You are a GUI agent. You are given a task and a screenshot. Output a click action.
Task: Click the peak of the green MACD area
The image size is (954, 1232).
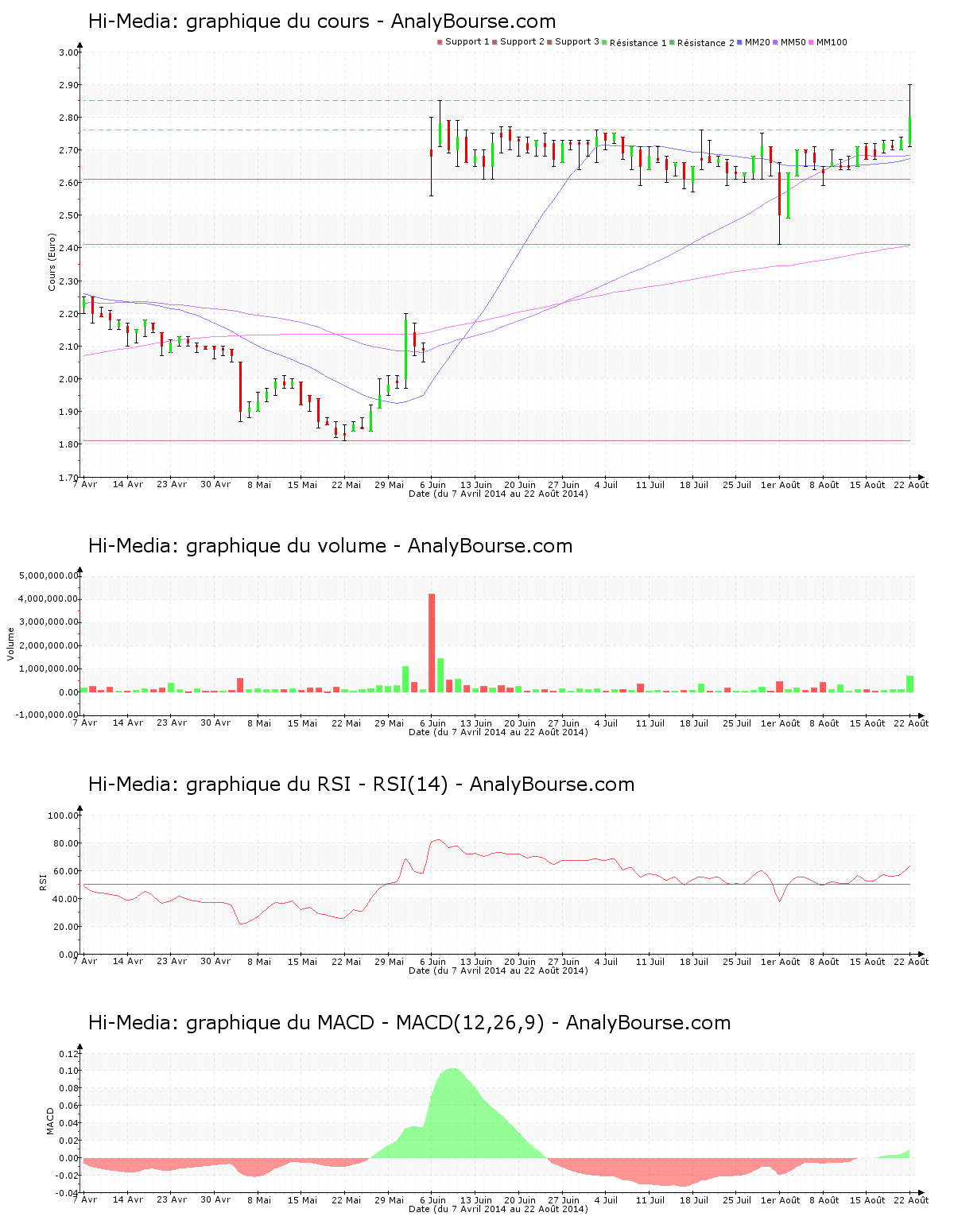click(454, 1070)
